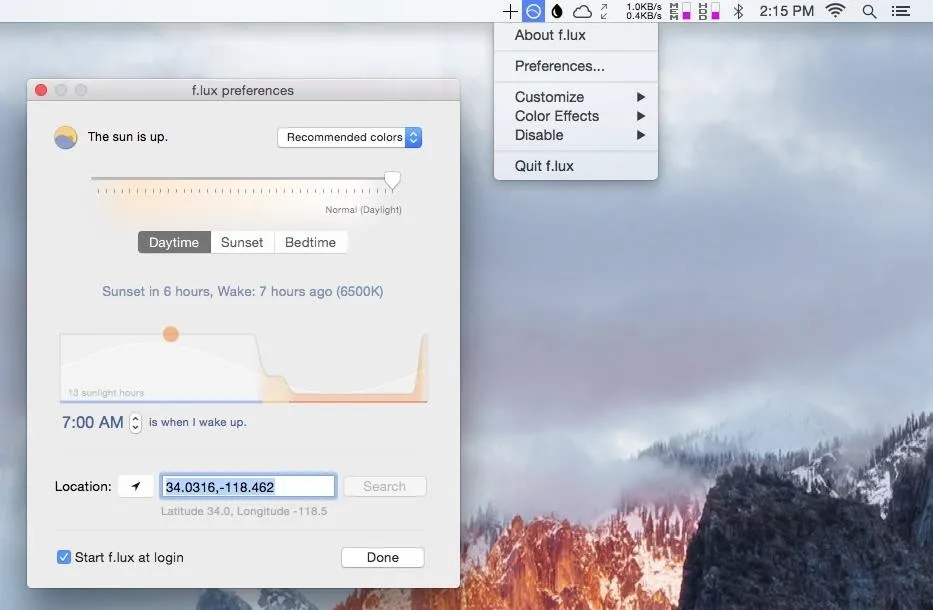Screen dimensions: 933x610
Task: Select Quit f.lux menu item
Action: pos(576,166)
